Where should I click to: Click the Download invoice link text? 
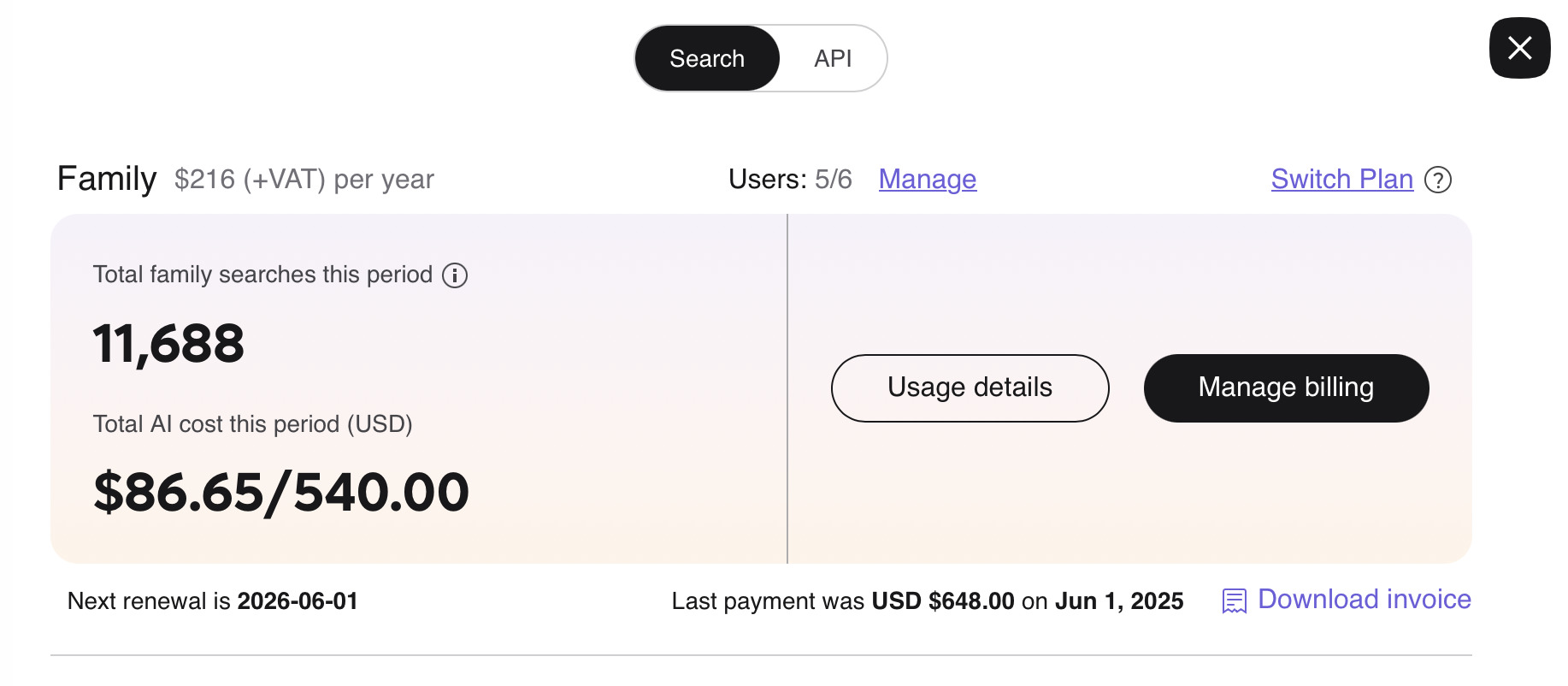[x=1364, y=600]
